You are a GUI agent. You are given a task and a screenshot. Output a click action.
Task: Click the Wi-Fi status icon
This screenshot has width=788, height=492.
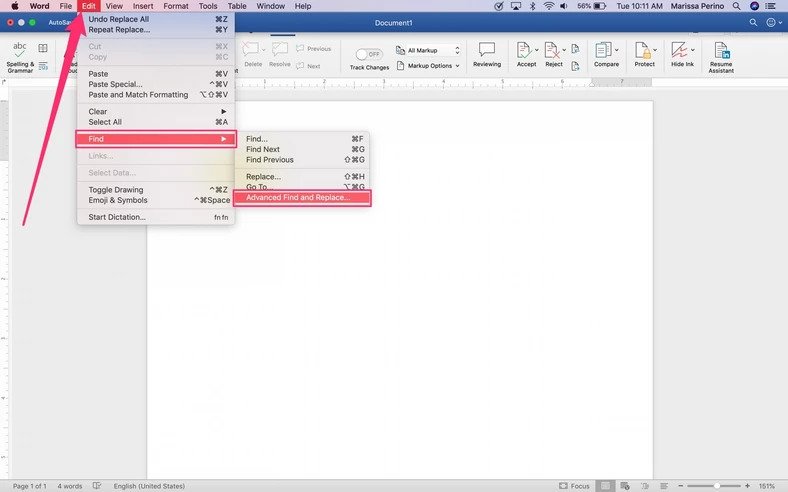(549, 6)
